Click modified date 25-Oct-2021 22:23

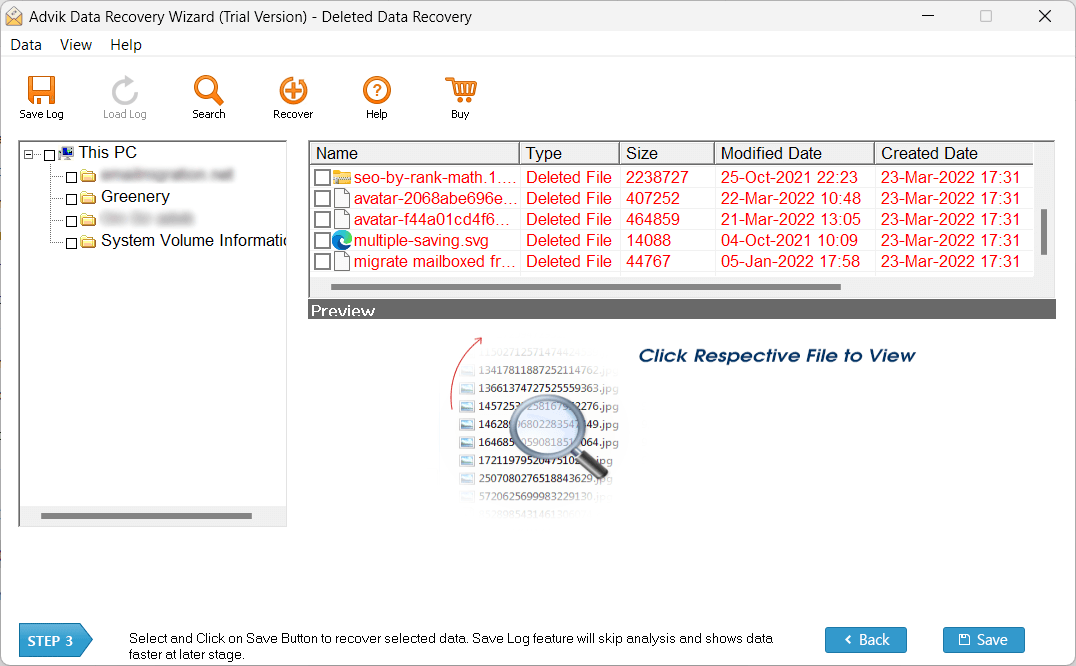[x=789, y=178]
